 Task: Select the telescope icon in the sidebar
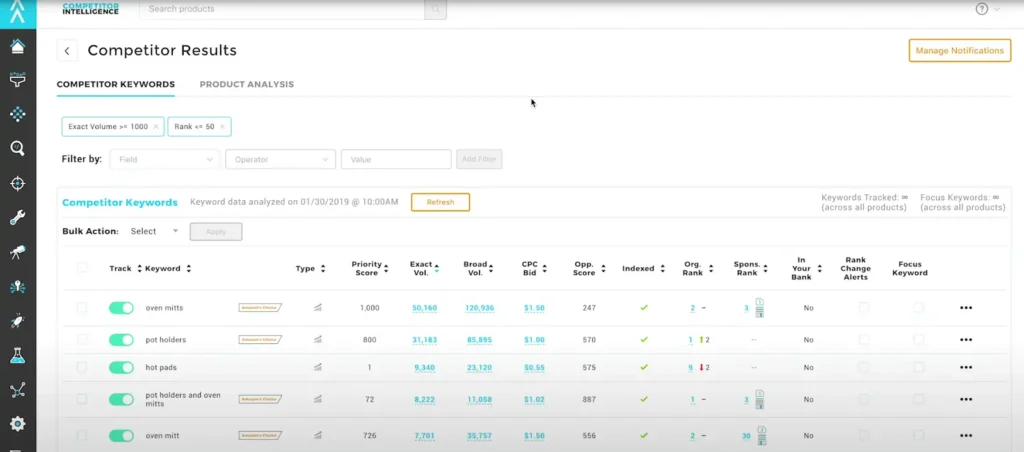pyautogui.click(x=17, y=253)
